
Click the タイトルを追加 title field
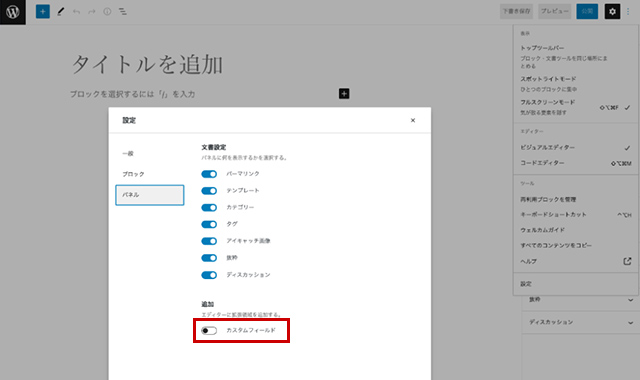click(147, 64)
